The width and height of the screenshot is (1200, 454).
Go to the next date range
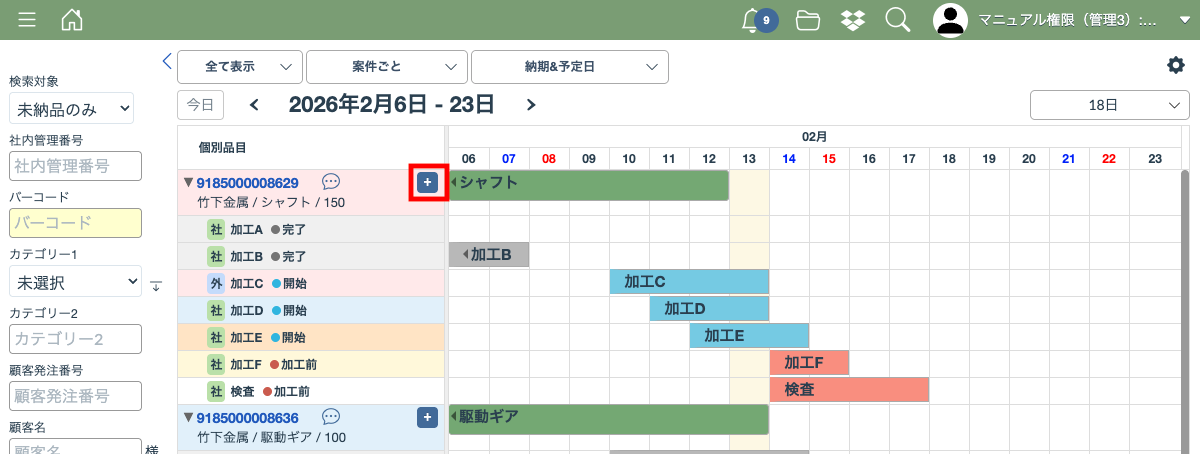click(x=531, y=105)
